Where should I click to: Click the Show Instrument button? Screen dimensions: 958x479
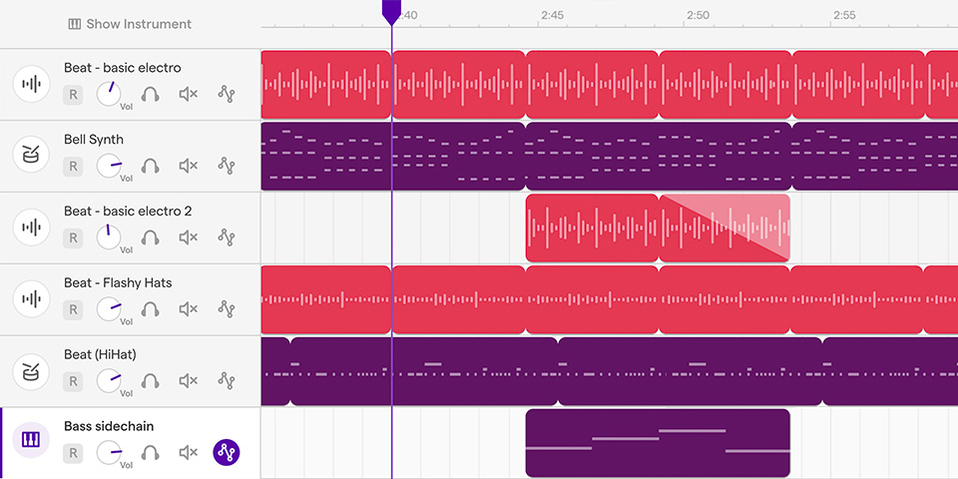tap(130, 24)
